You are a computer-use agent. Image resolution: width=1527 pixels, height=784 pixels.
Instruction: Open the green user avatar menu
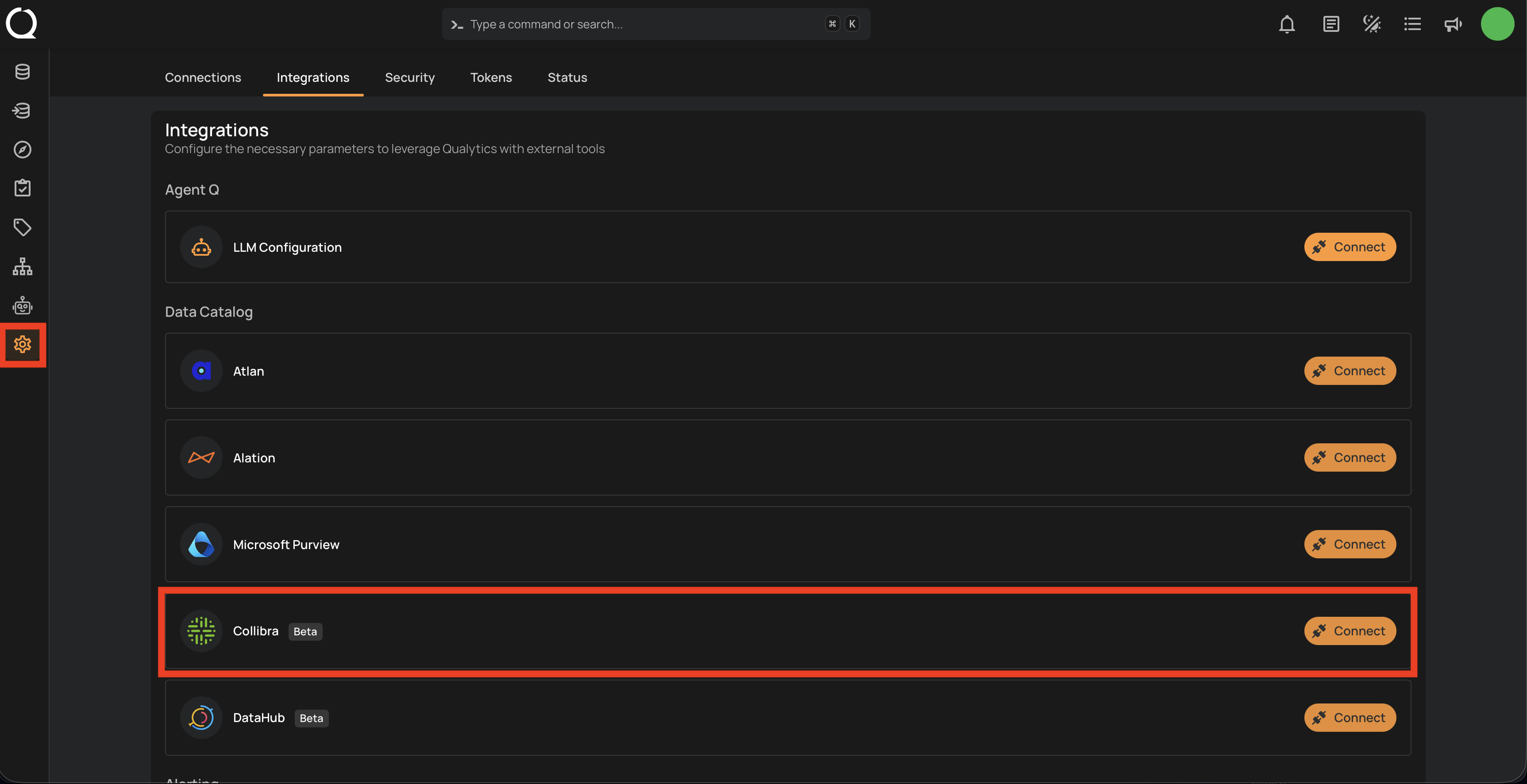coord(1497,24)
